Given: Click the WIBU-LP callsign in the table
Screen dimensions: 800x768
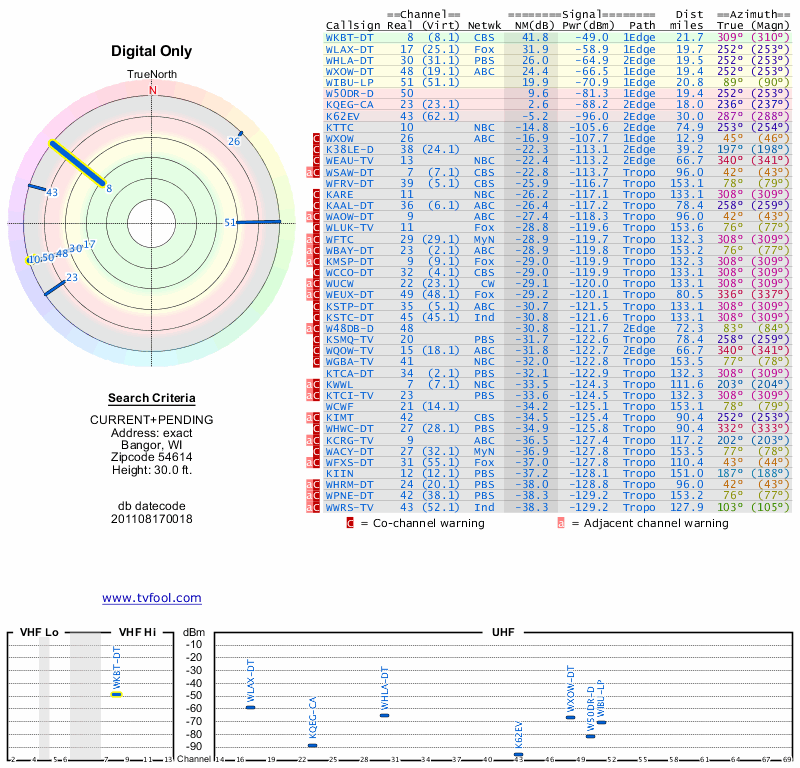Looking at the screenshot, I should pos(350,81).
